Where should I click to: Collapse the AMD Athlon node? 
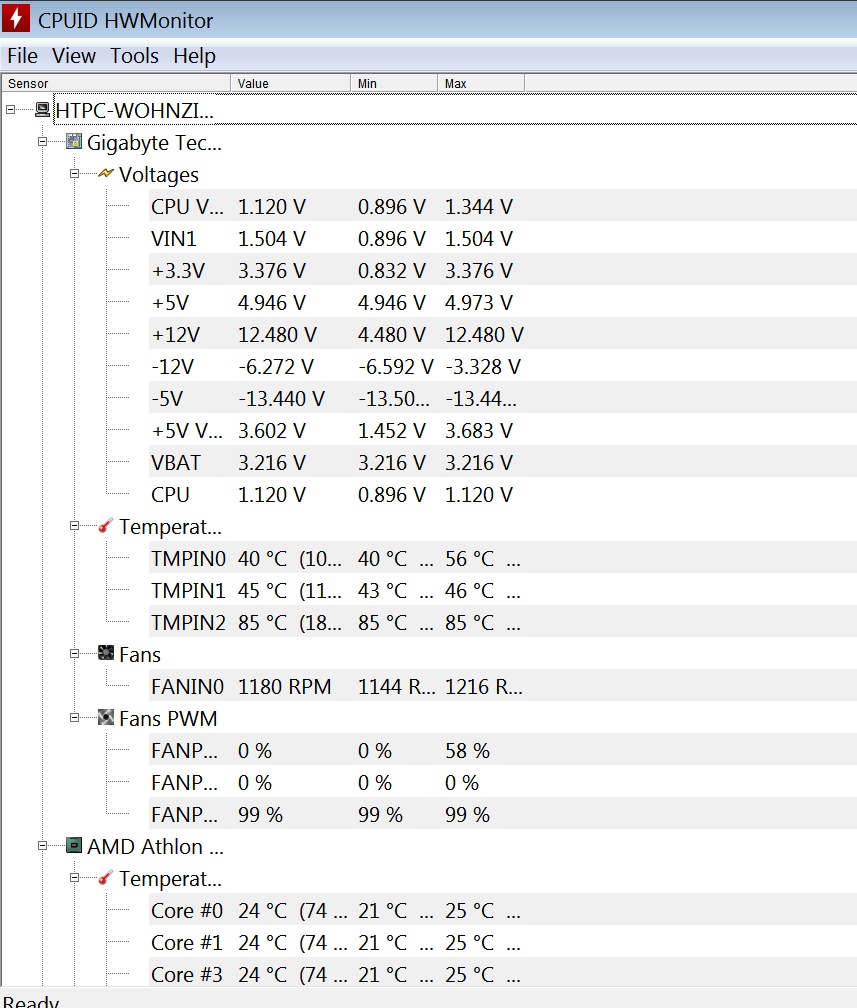click(x=42, y=846)
